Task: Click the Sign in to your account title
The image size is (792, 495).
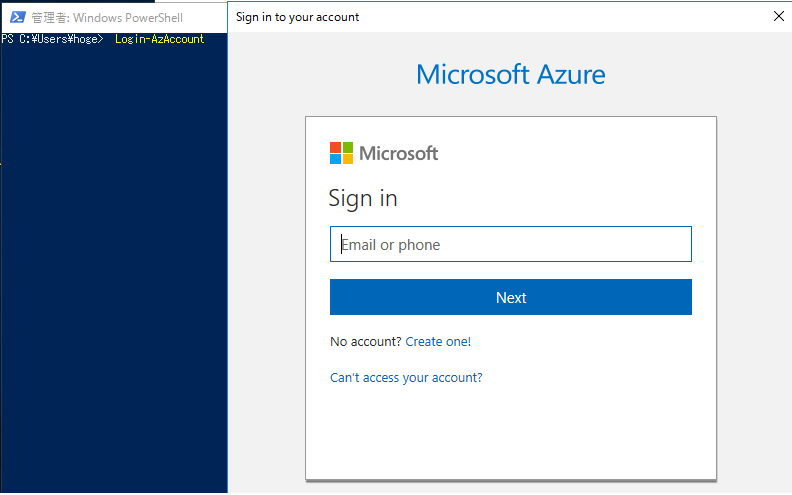Action: 298,17
